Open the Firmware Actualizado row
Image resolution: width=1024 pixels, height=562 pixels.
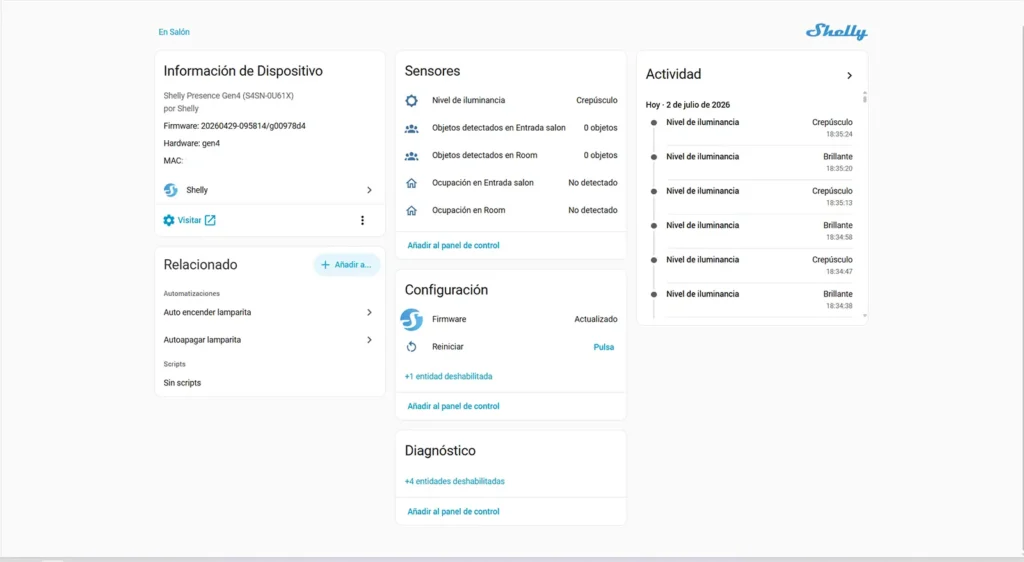pyautogui.click(x=511, y=319)
